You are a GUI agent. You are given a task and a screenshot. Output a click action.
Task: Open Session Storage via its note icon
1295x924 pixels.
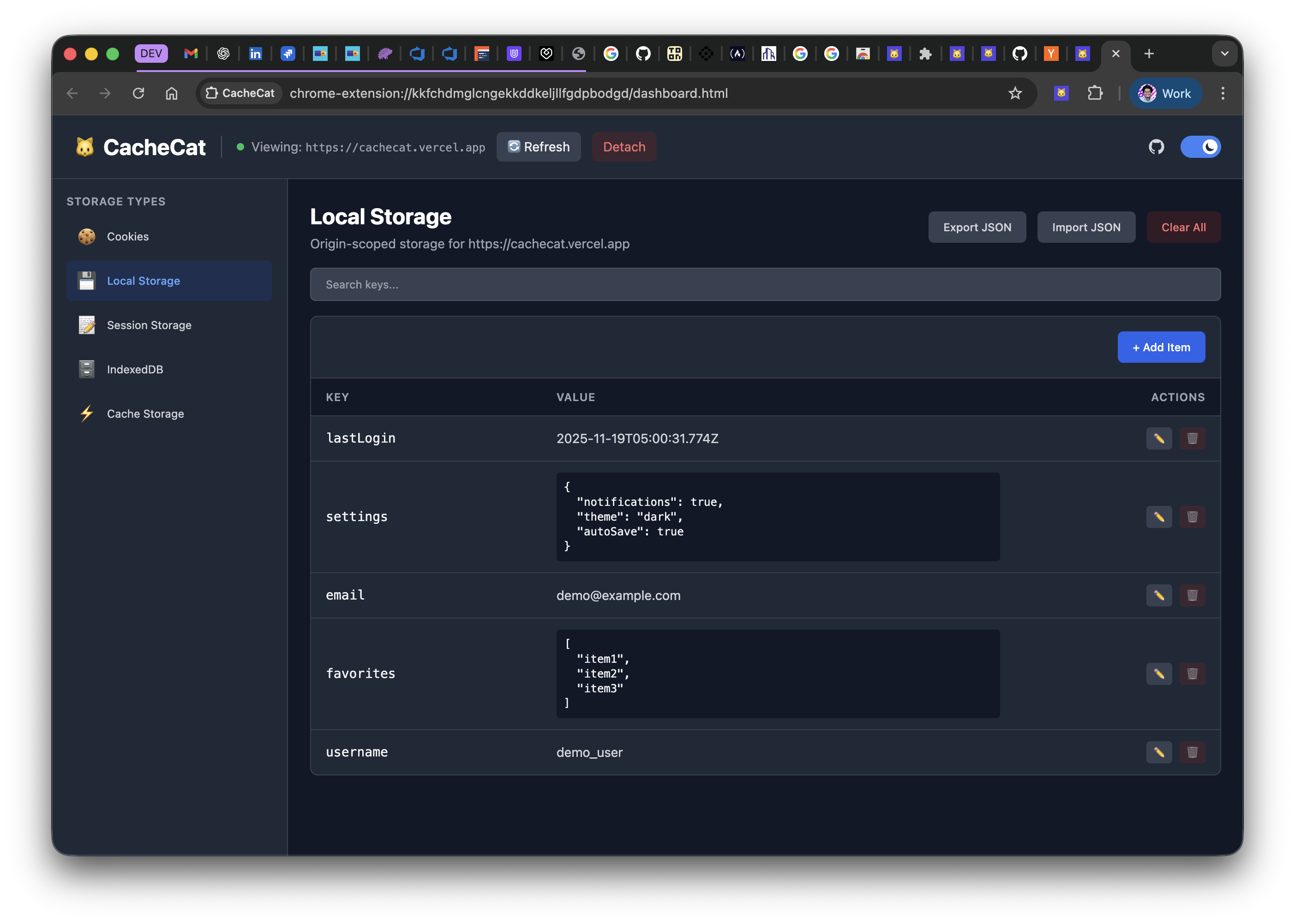pyautogui.click(x=86, y=325)
